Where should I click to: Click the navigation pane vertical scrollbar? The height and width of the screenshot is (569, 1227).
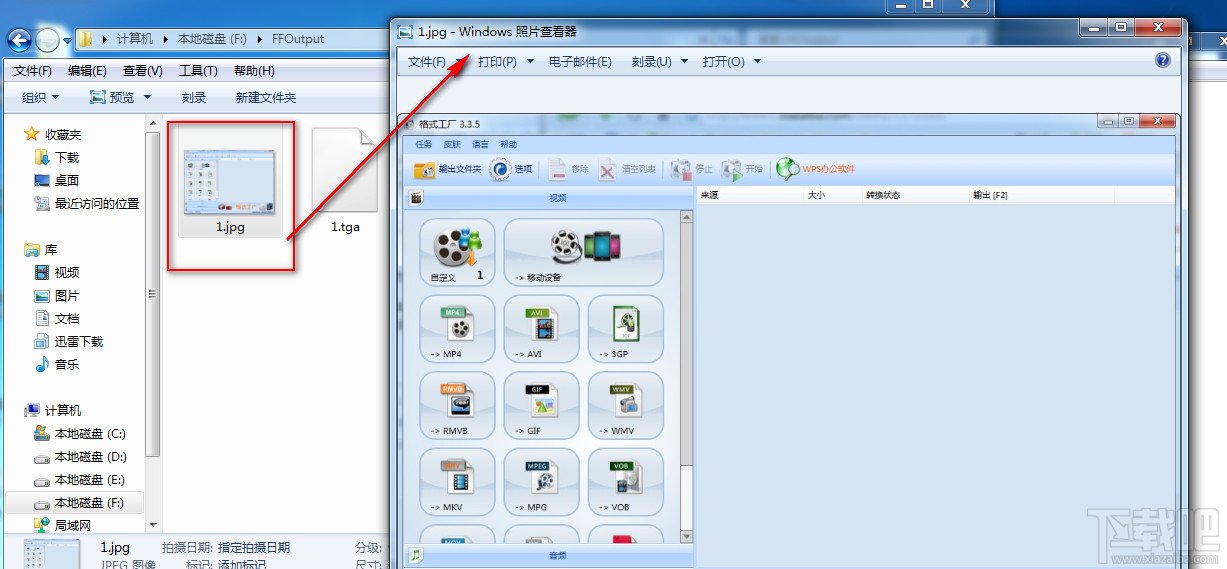pyautogui.click(x=153, y=324)
